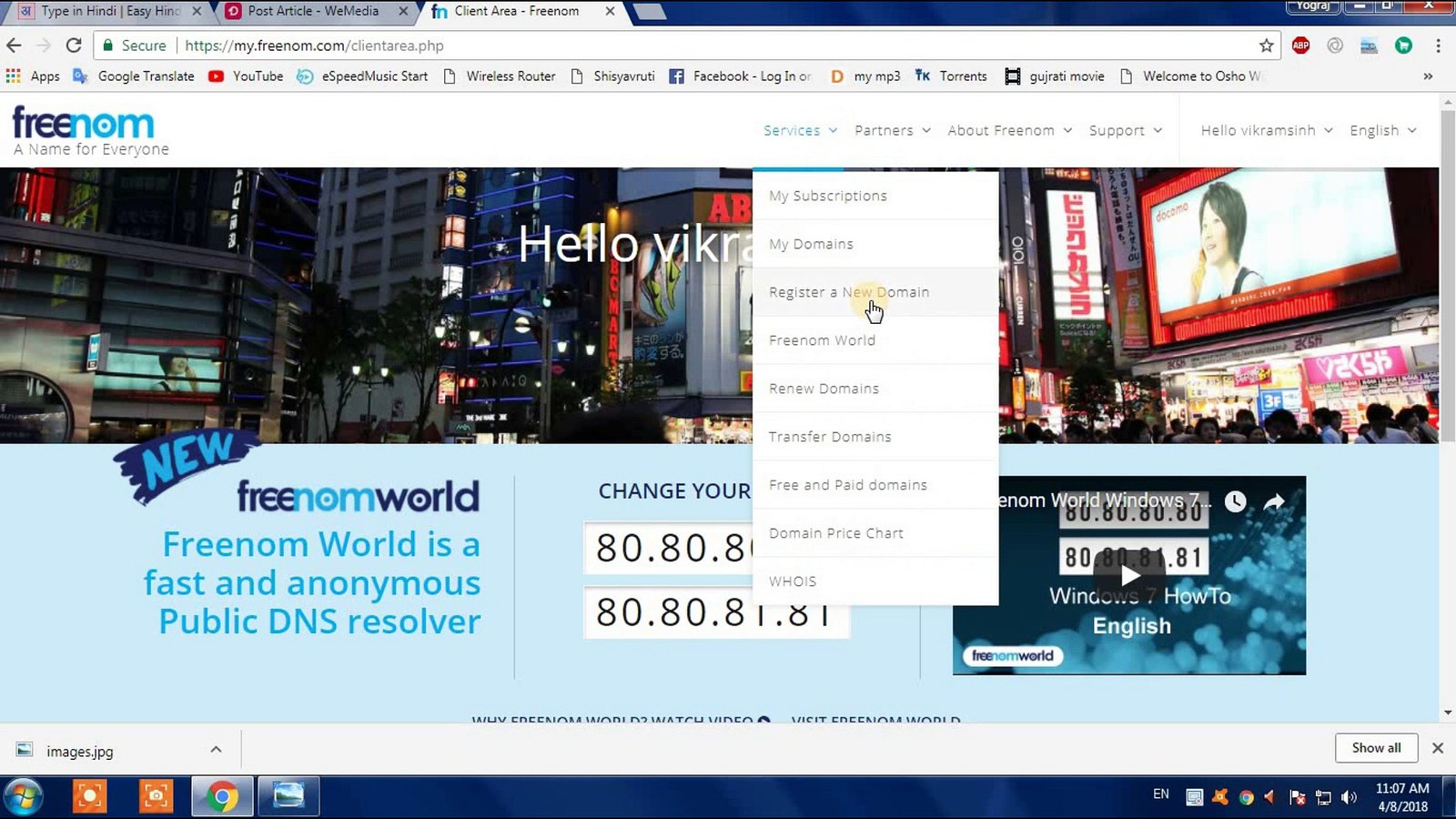The image size is (1456, 819).
Task: Bookmark this page with star icon
Action: (1266, 45)
